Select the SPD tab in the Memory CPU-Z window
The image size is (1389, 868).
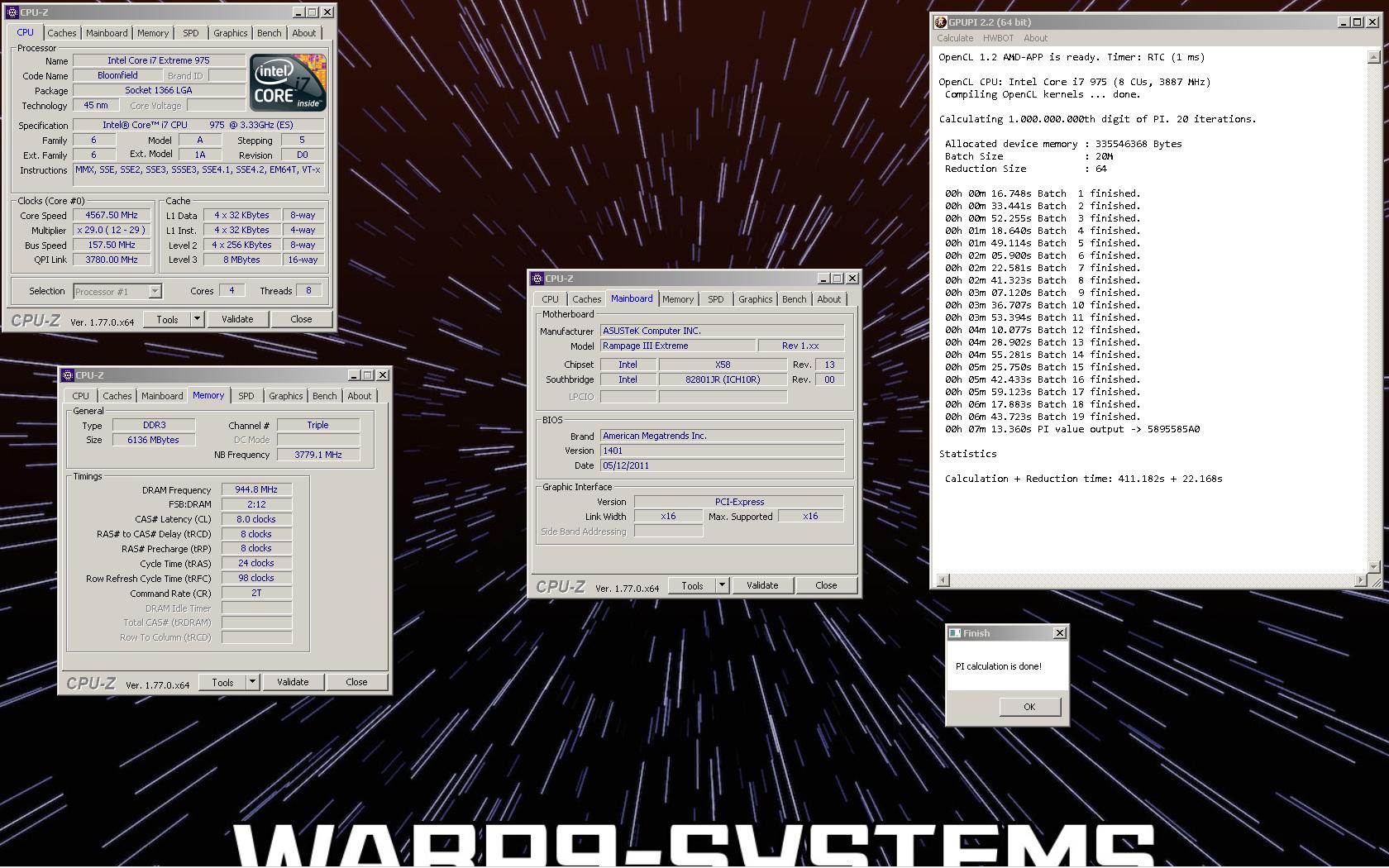point(246,396)
